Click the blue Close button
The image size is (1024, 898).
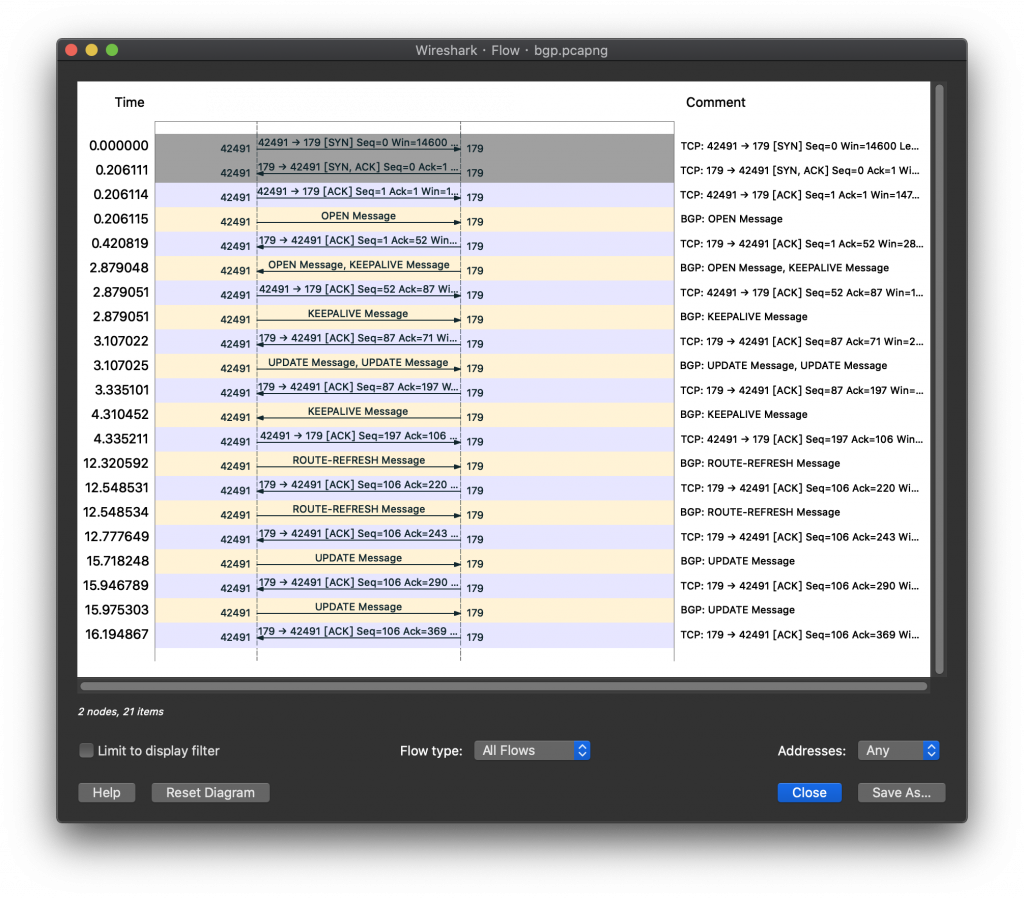[x=809, y=792]
